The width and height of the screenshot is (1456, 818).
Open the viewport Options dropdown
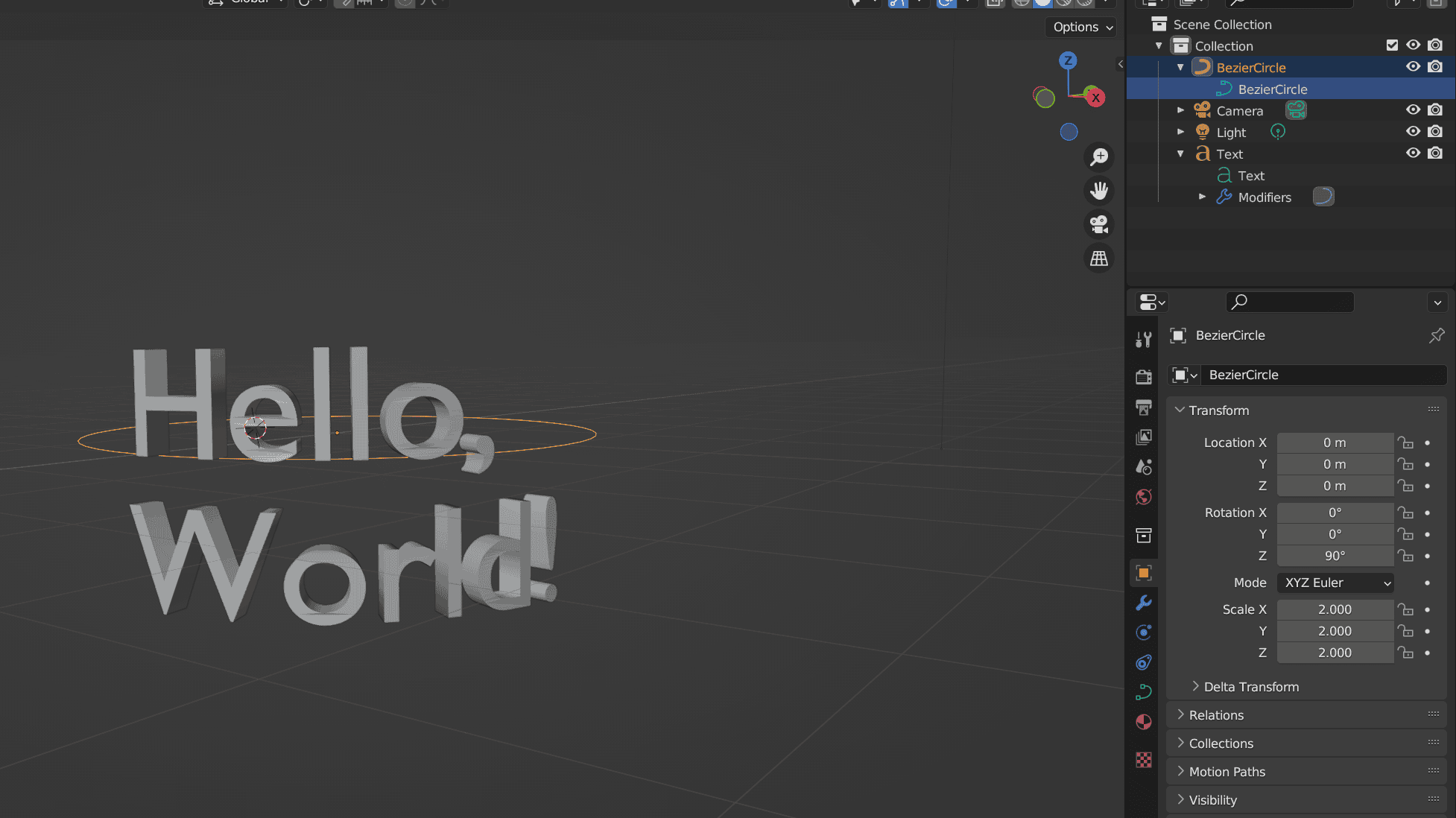tap(1082, 27)
